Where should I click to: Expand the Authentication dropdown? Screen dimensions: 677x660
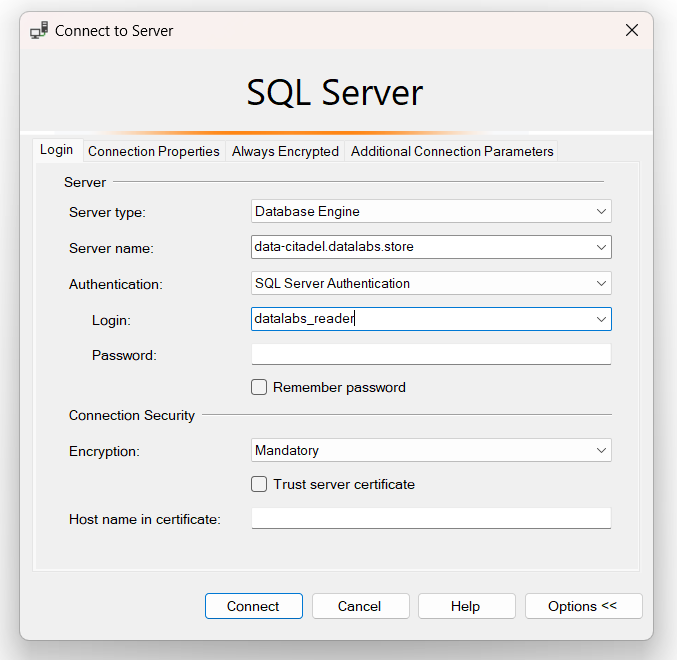601,283
